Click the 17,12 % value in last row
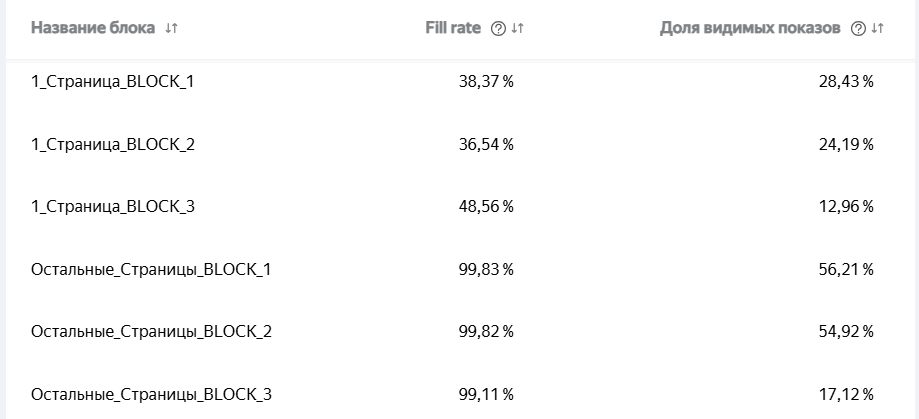This screenshot has height=419, width=919. point(846,394)
